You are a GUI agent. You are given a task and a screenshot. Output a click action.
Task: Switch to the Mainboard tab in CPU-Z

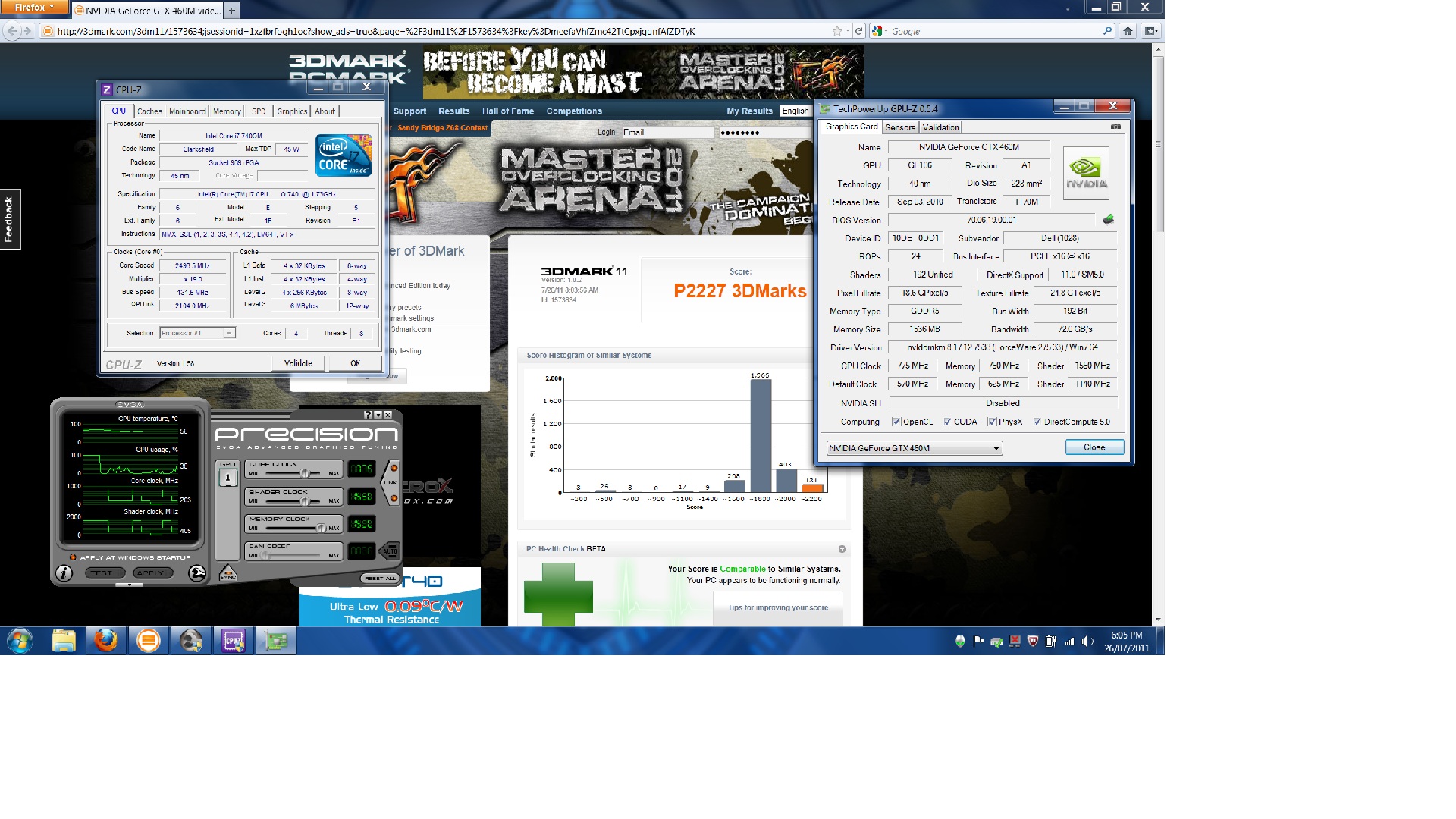[187, 111]
